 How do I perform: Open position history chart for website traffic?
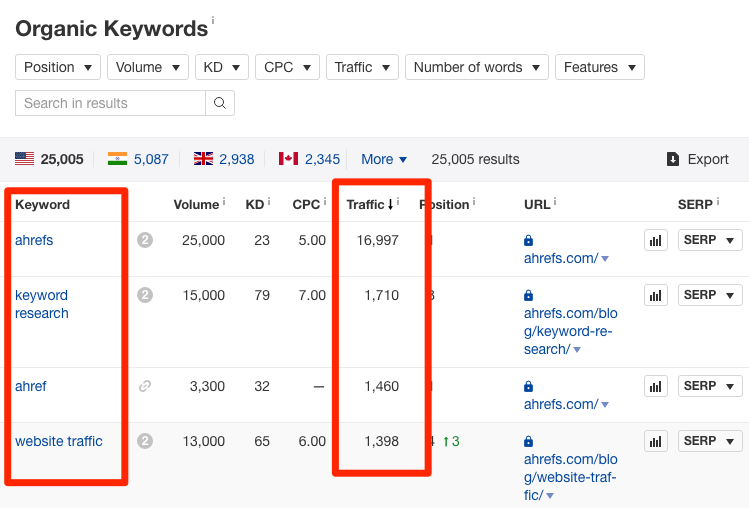click(656, 441)
